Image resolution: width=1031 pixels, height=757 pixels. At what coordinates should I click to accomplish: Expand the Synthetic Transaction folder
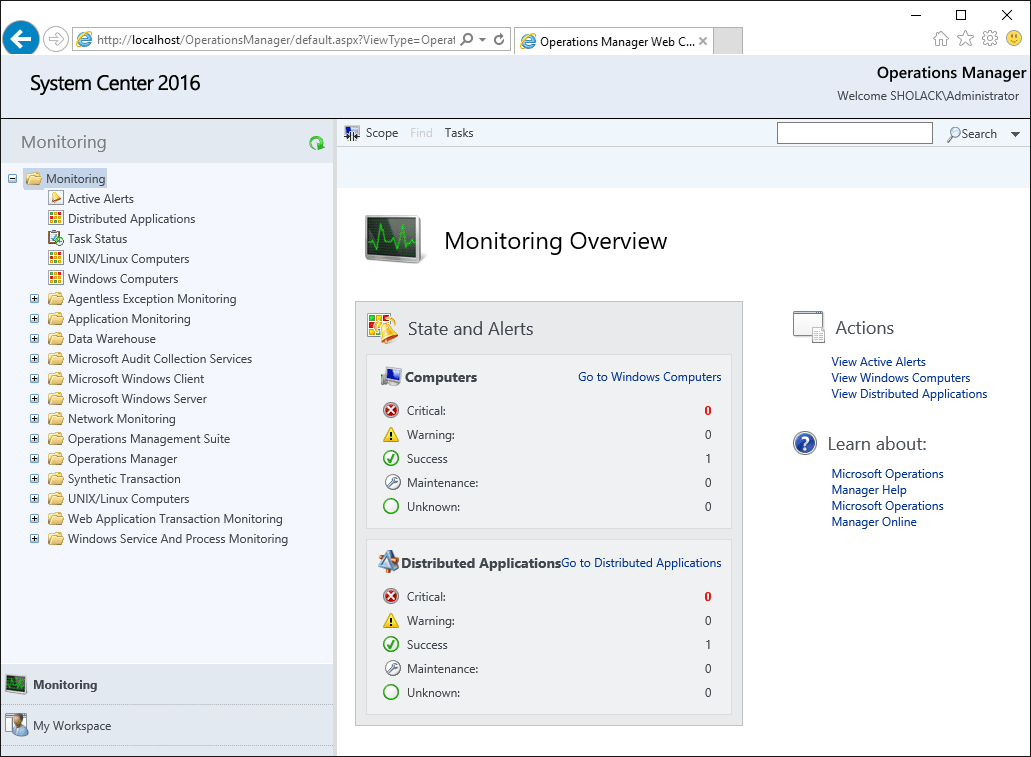(35, 479)
